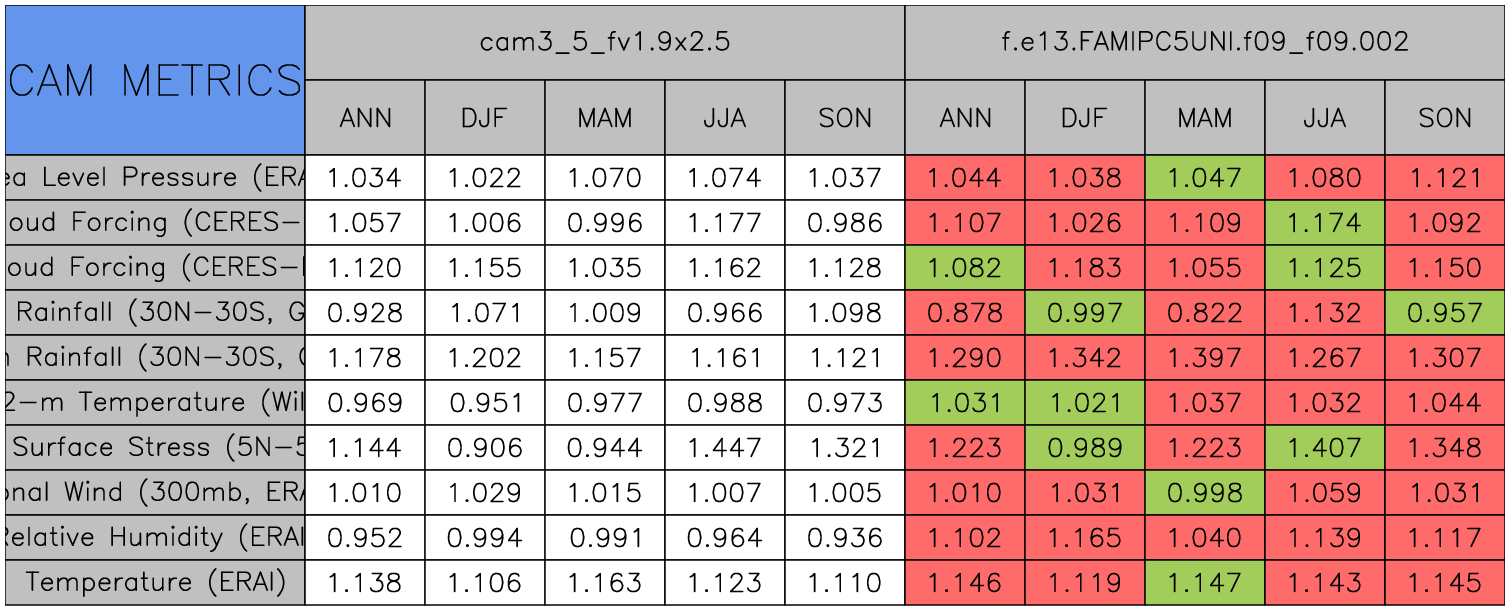The height and width of the screenshot is (611, 1510).
Task: Click MAM header under f.e13.FAMIPC5UNI
Action: (1204, 118)
